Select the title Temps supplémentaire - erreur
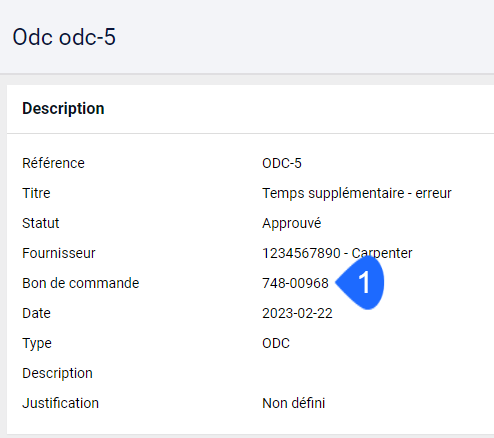This screenshot has width=494, height=438. (357, 193)
